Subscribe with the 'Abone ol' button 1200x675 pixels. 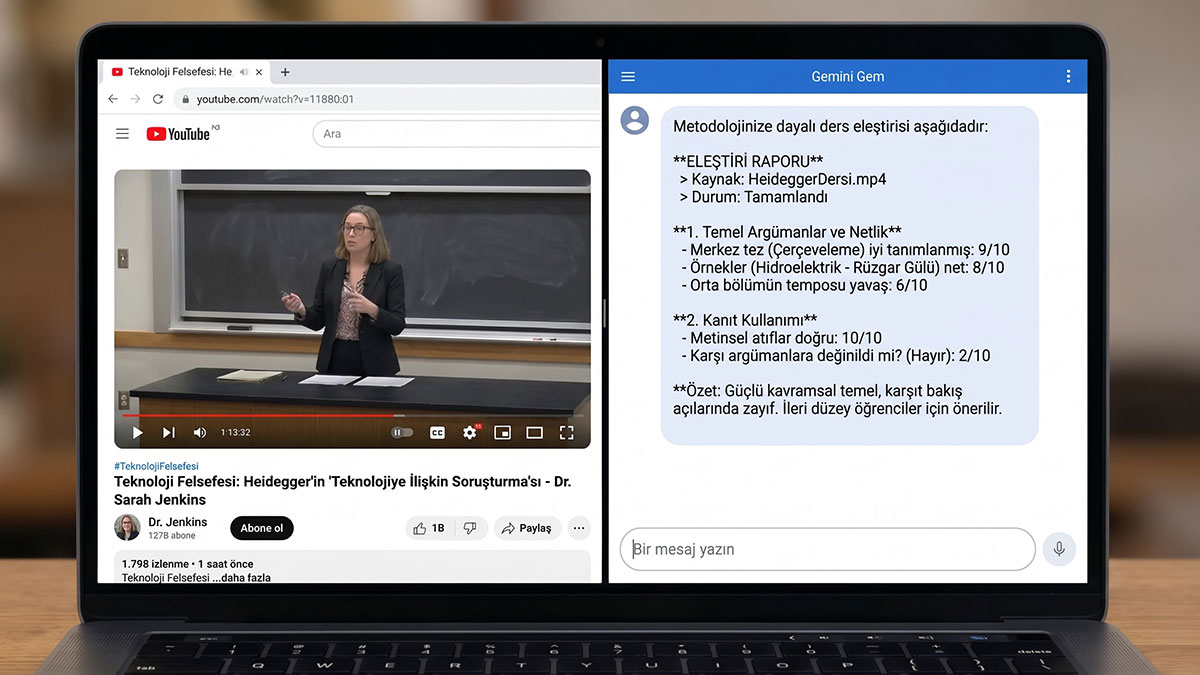(x=262, y=528)
